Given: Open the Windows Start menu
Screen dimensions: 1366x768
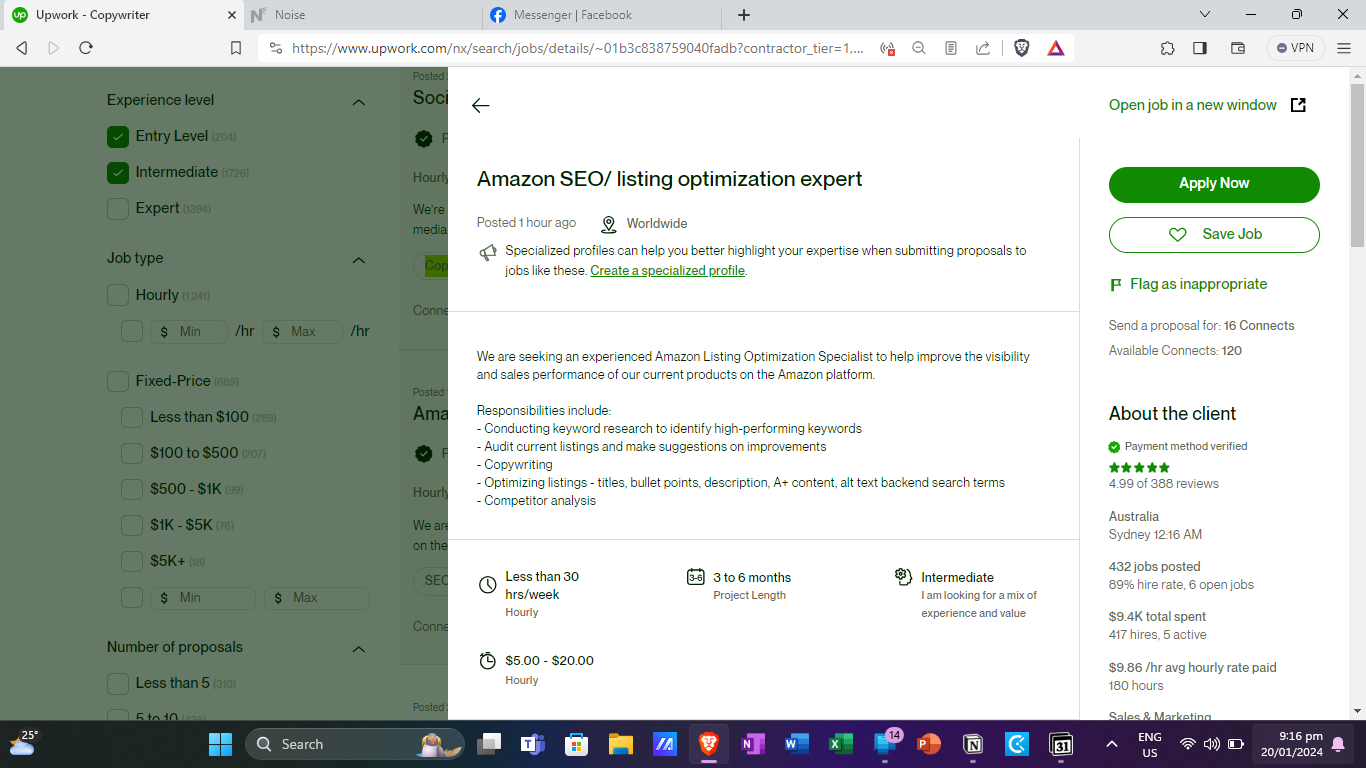Looking at the screenshot, I should (x=220, y=744).
